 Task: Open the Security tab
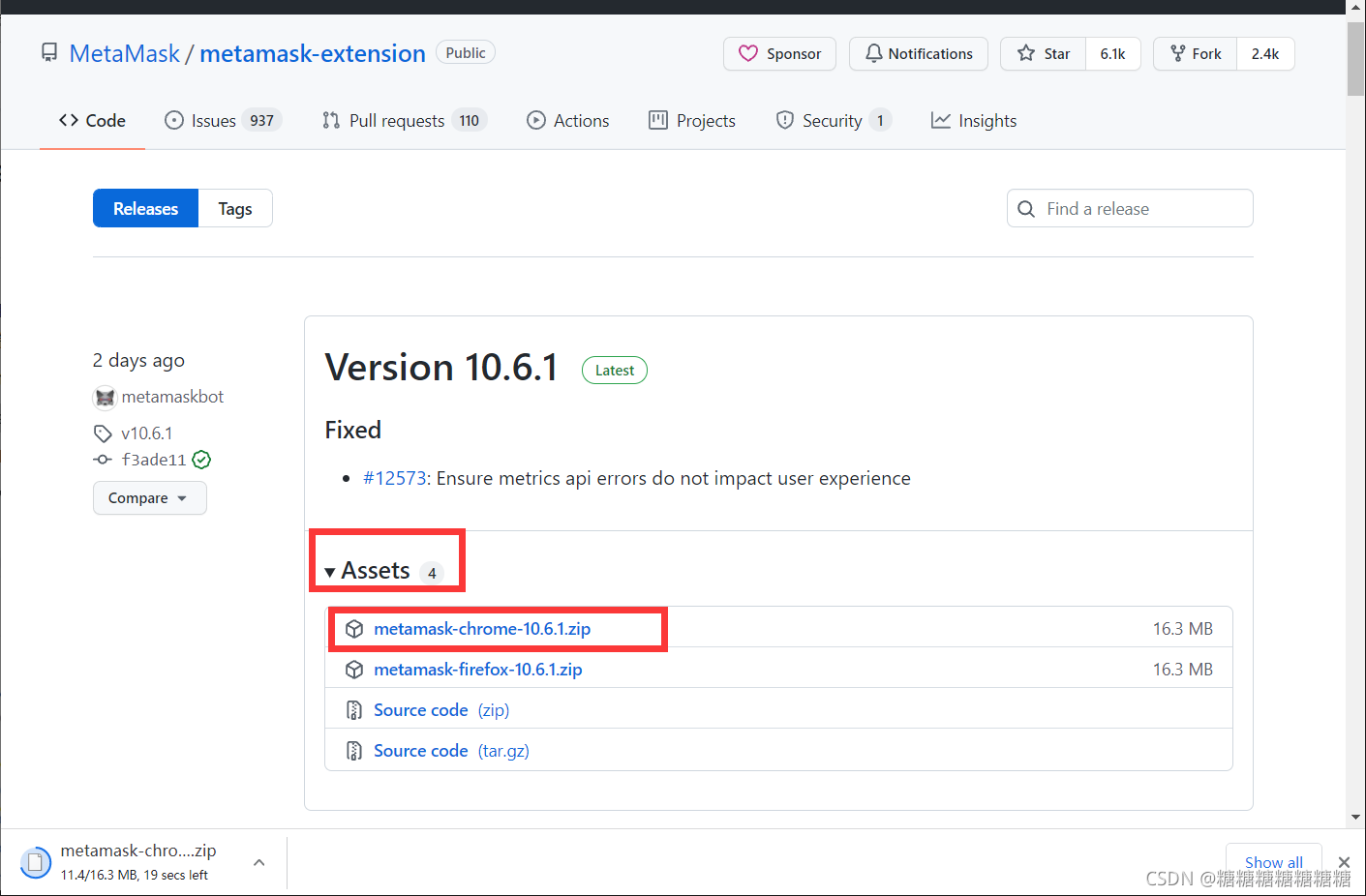(x=834, y=121)
